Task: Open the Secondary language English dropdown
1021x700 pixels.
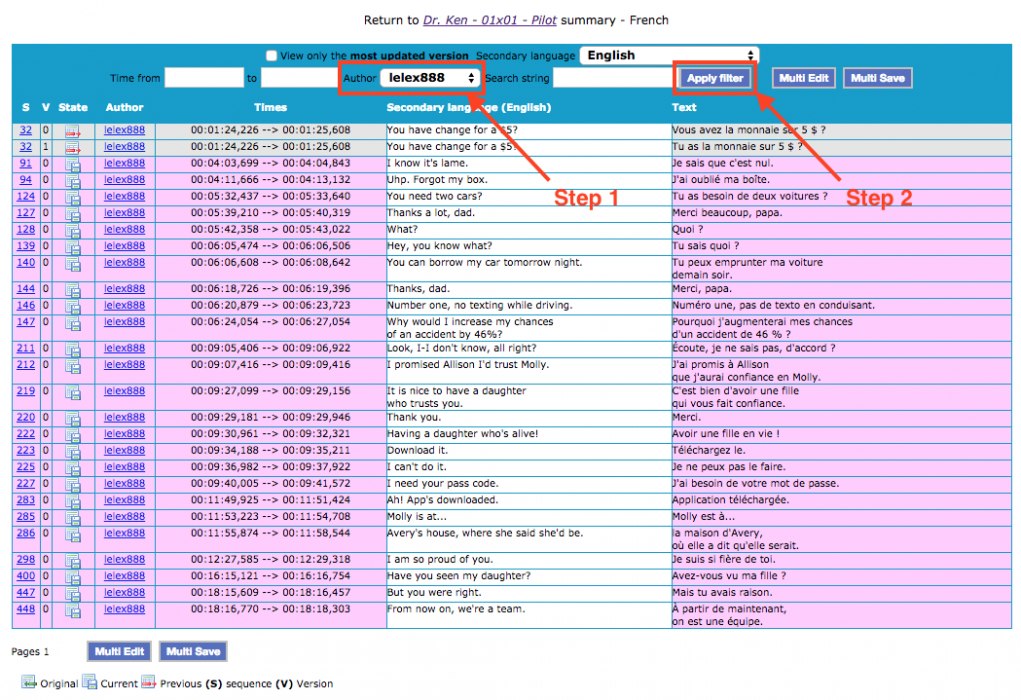Action: click(x=670, y=56)
